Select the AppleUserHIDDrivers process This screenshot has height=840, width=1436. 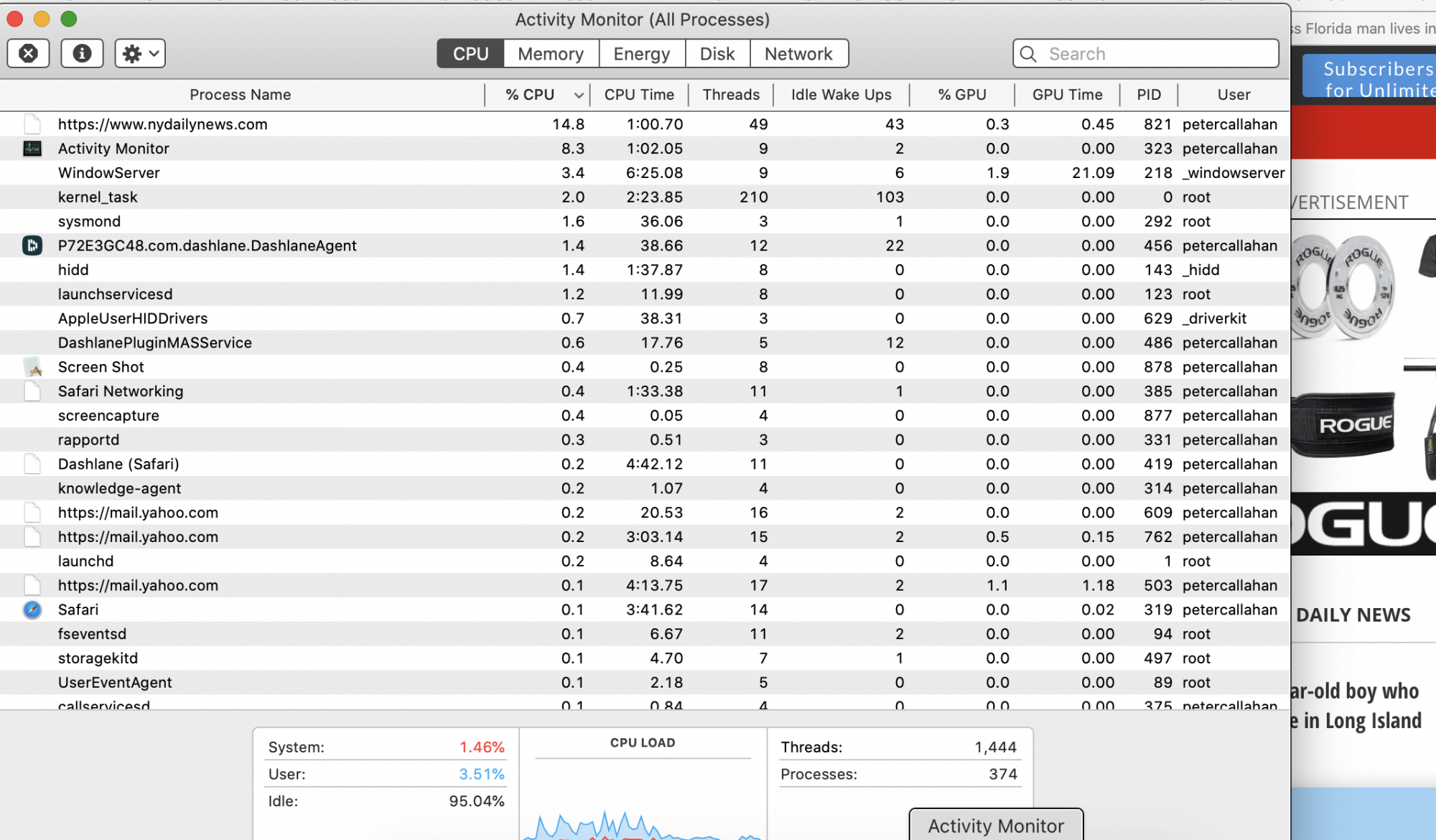pos(645,319)
